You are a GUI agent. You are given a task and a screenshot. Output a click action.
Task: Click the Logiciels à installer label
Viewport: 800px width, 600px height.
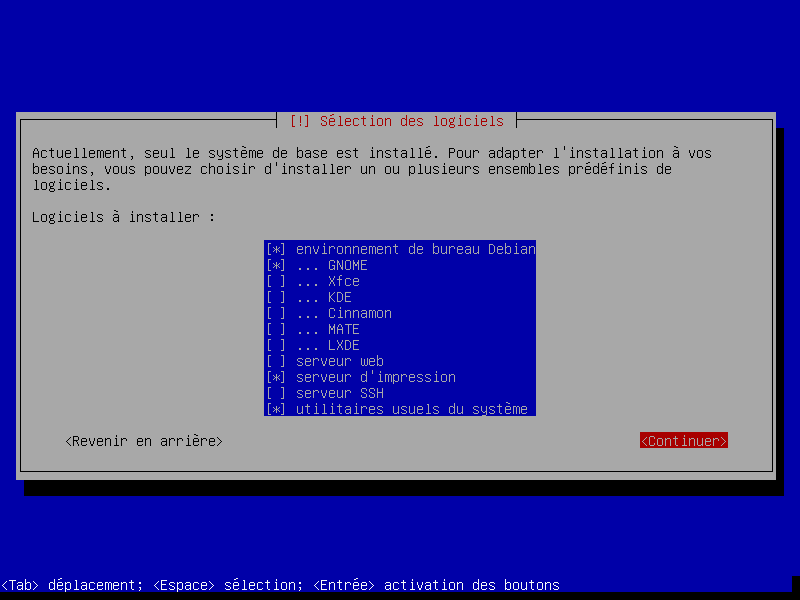(x=123, y=217)
